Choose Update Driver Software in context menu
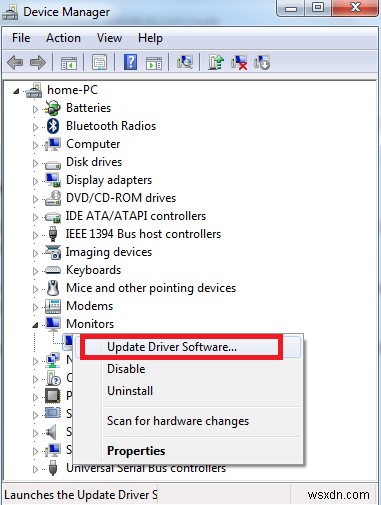The width and height of the screenshot is (381, 505). tap(188, 347)
